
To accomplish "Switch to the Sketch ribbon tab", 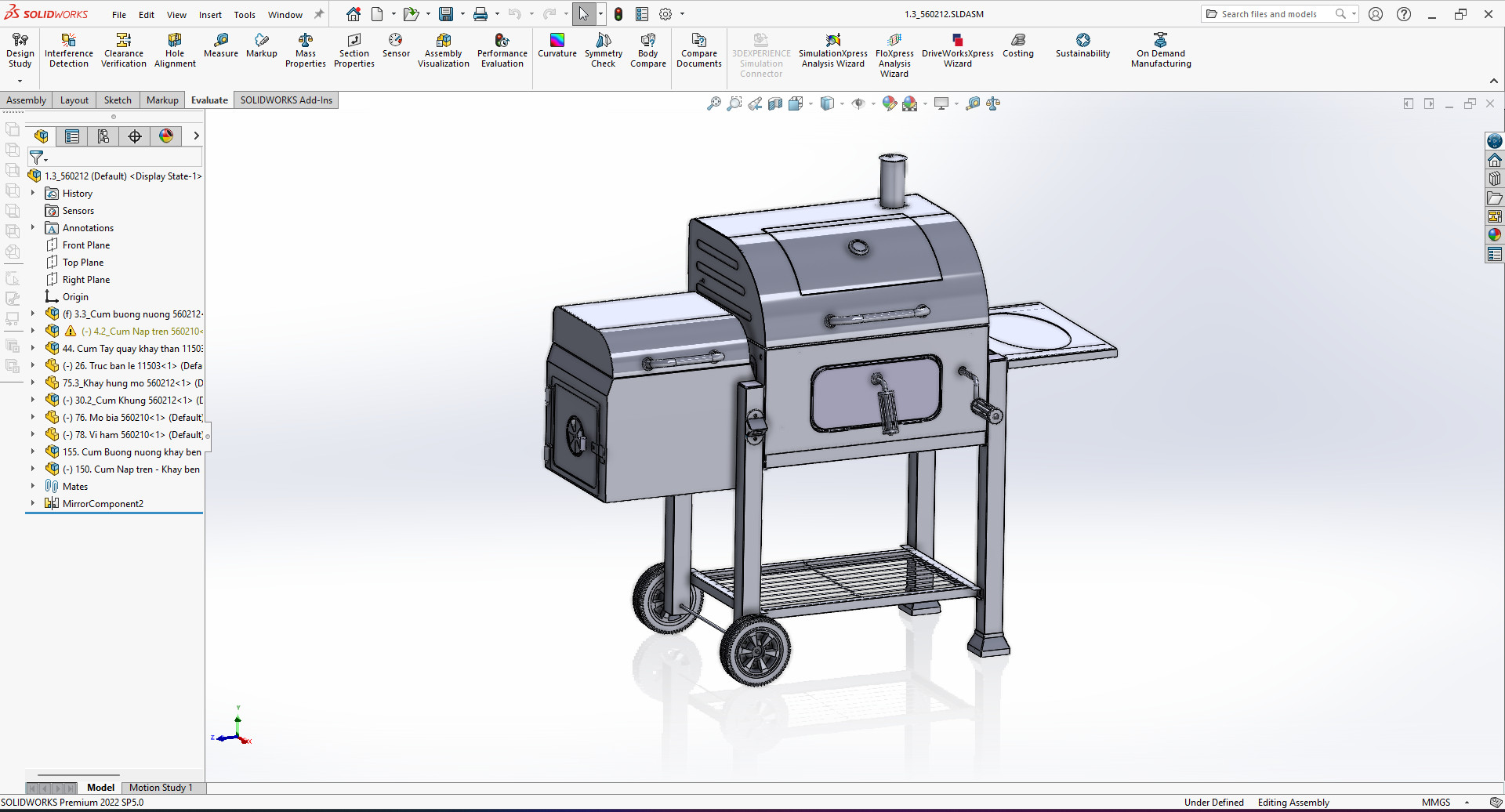I will (118, 100).
